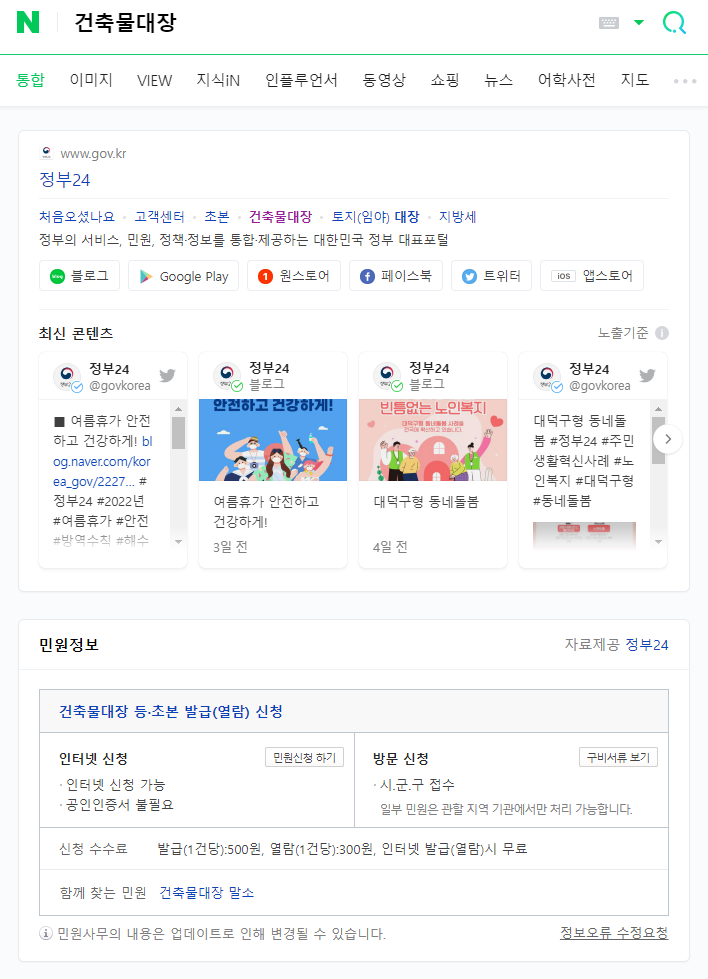The image size is (708, 979).
Task: Click the 정부24 avatar on the first Twitter card
Action: 67,376
